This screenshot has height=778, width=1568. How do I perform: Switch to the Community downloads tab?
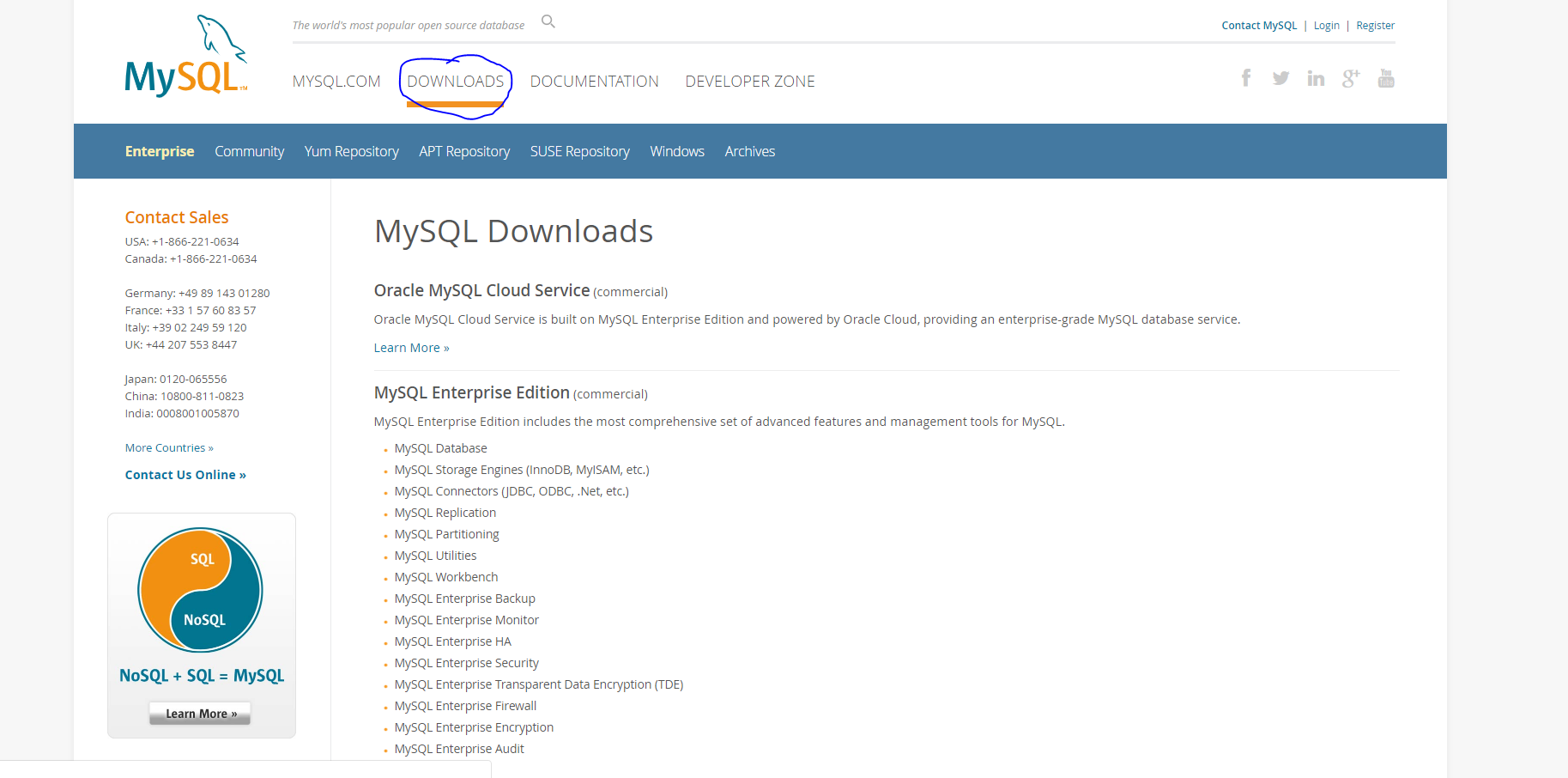[x=249, y=151]
